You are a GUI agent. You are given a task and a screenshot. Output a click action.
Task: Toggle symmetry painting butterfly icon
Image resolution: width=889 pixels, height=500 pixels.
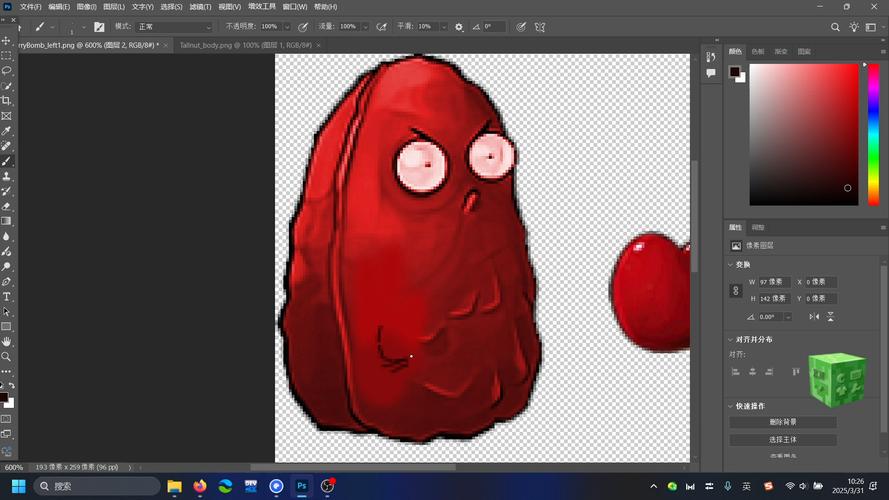click(x=540, y=27)
